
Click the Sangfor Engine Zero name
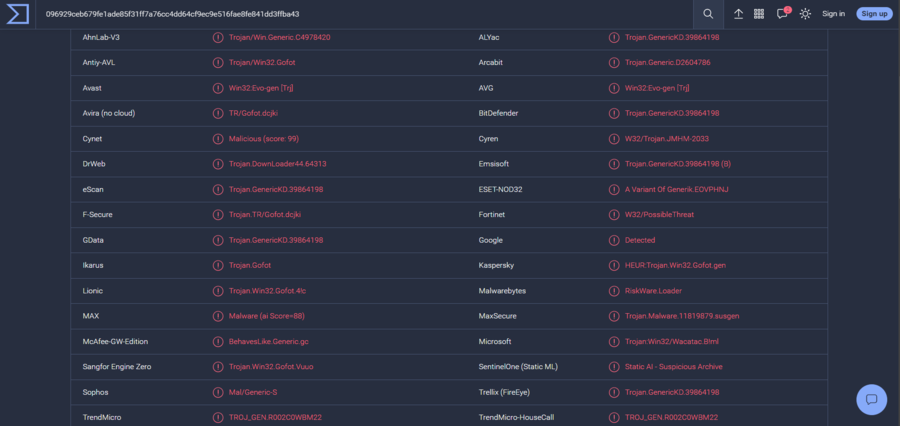[117, 367]
